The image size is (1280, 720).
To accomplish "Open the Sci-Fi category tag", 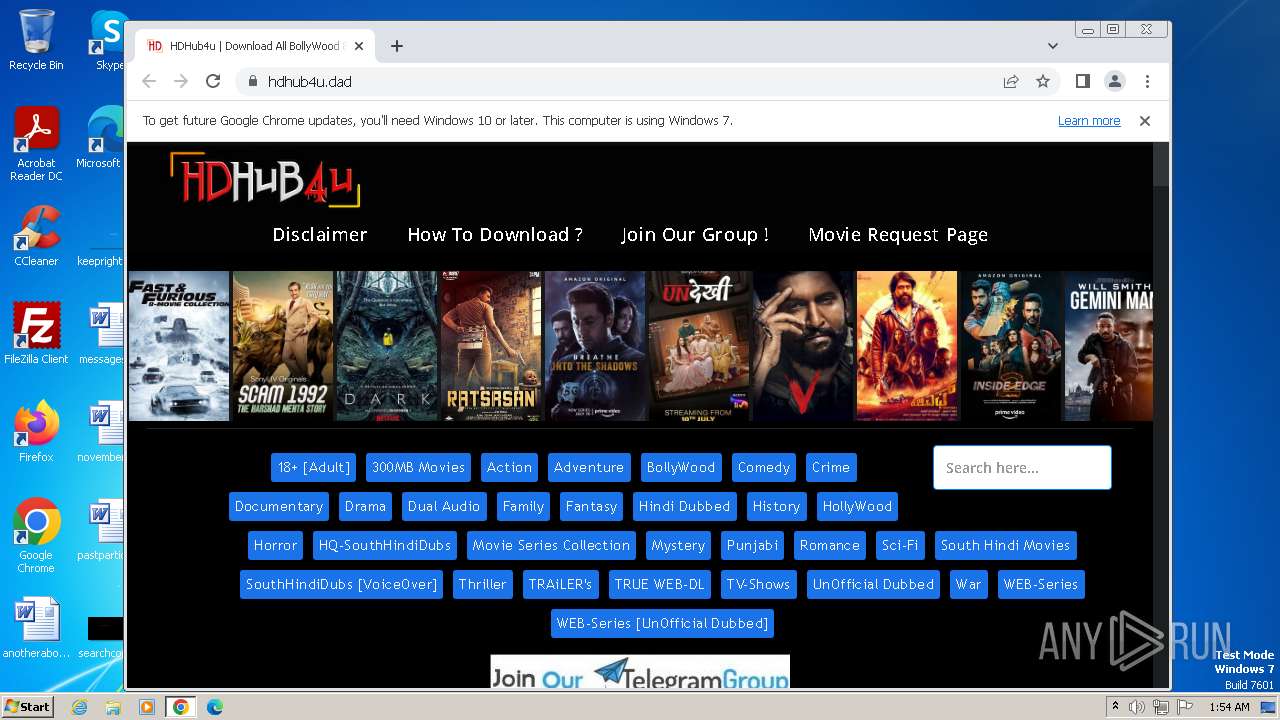I will click(900, 545).
